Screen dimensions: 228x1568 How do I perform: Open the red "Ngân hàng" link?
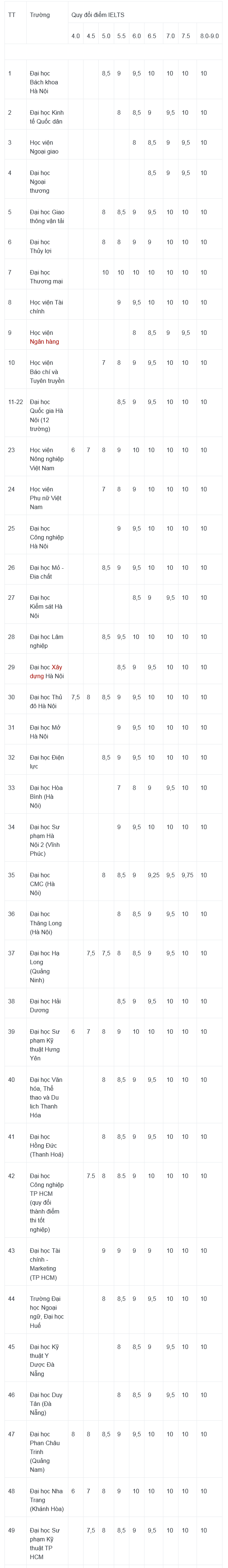coord(44,341)
